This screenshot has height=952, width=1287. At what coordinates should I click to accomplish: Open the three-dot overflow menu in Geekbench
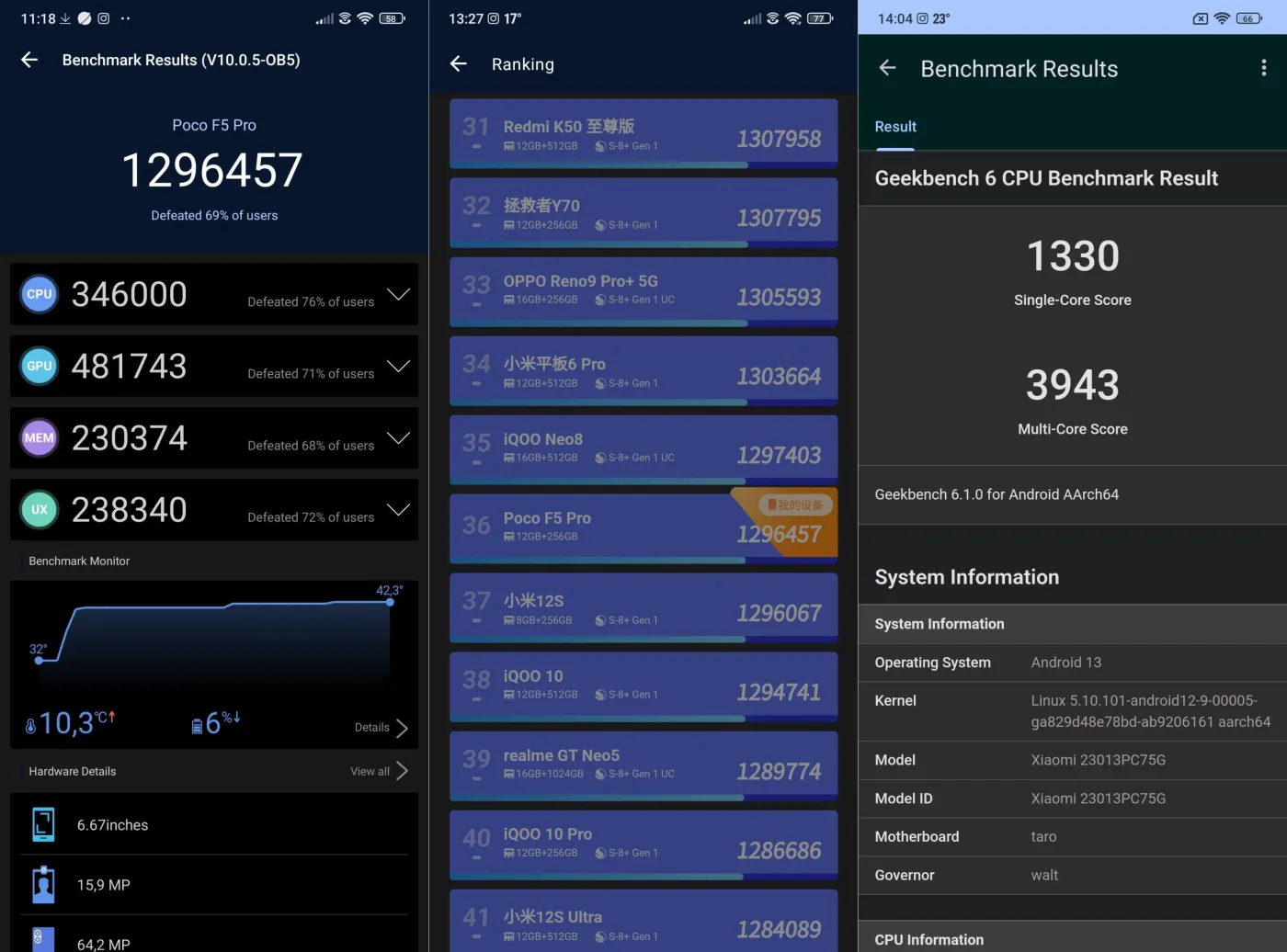pos(1264,68)
